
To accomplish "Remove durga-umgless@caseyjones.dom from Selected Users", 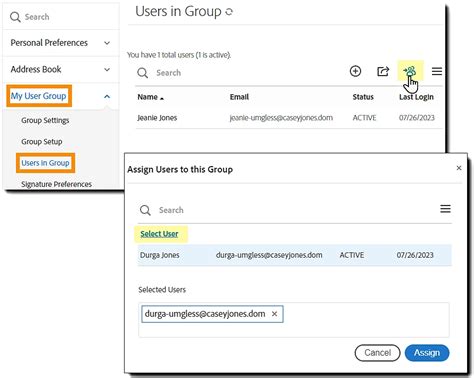I will pyautogui.click(x=274, y=314).
